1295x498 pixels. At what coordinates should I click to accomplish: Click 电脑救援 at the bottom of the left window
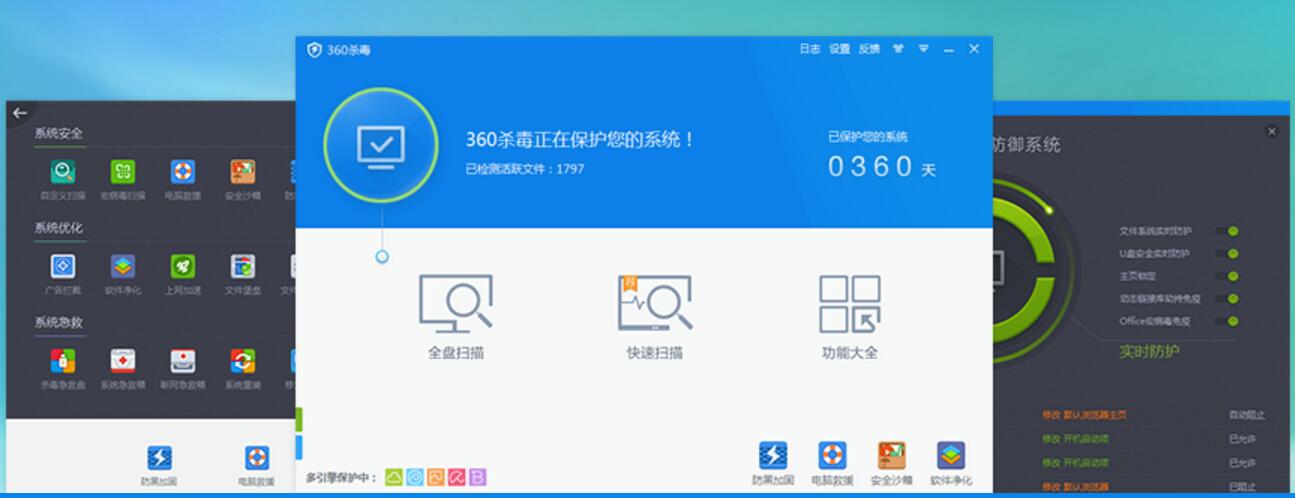257,466
